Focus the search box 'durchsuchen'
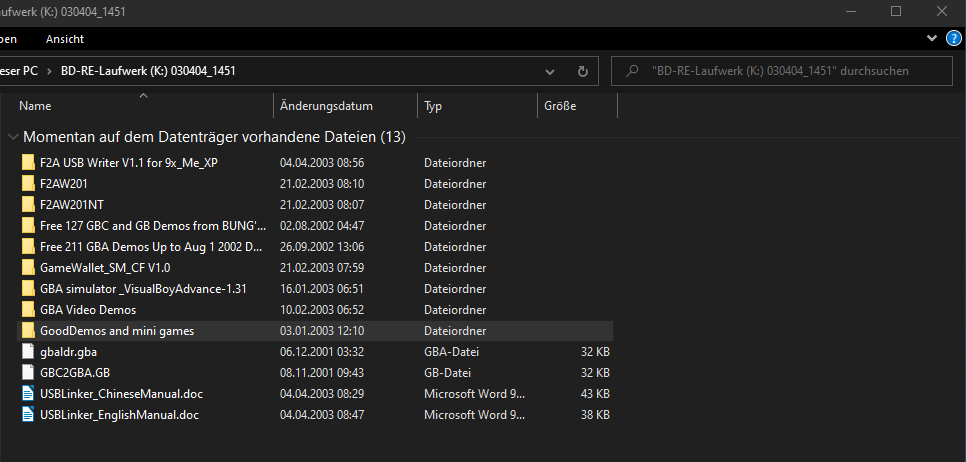This screenshot has width=966, height=462. [x=782, y=71]
